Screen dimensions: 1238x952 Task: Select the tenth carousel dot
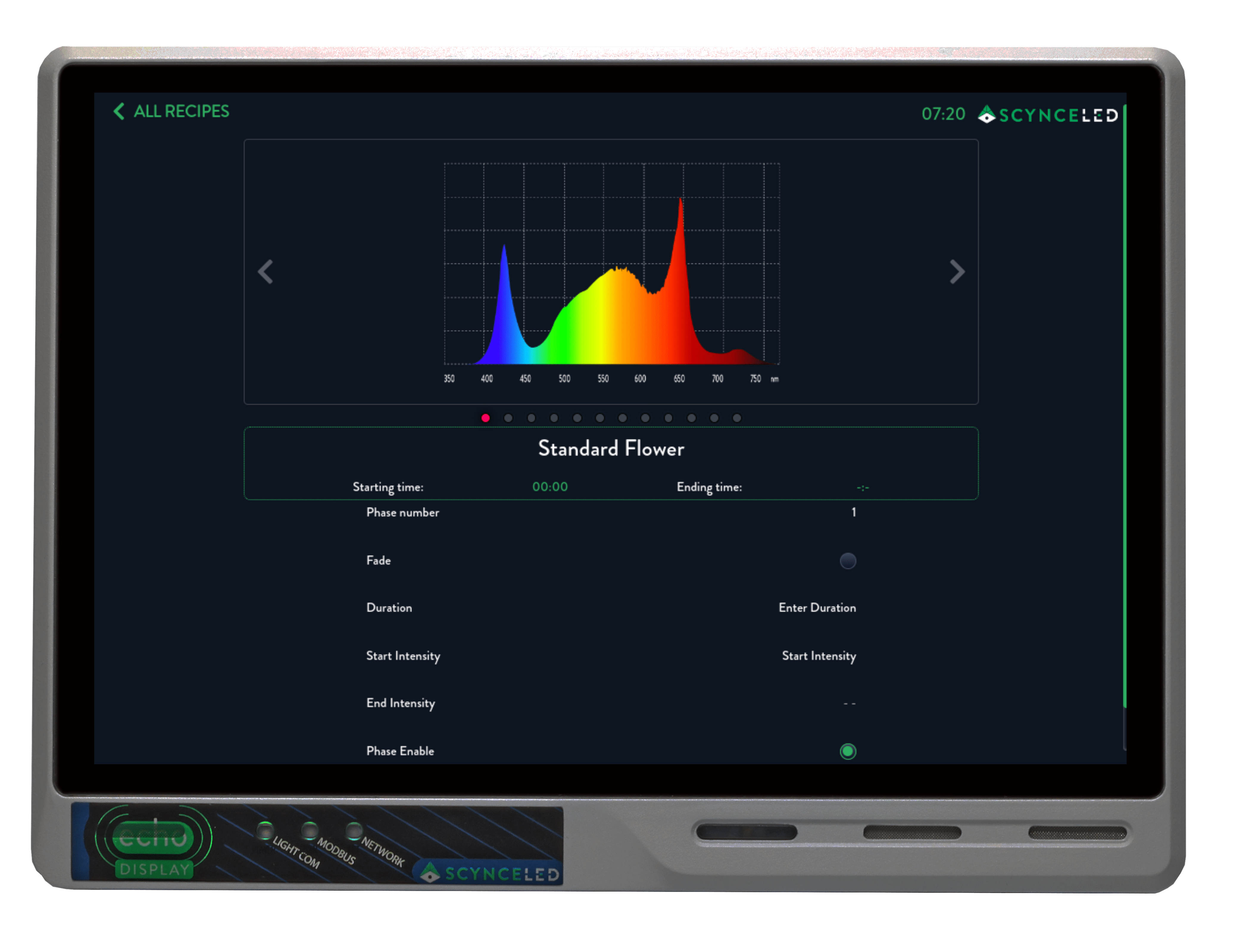(x=691, y=418)
